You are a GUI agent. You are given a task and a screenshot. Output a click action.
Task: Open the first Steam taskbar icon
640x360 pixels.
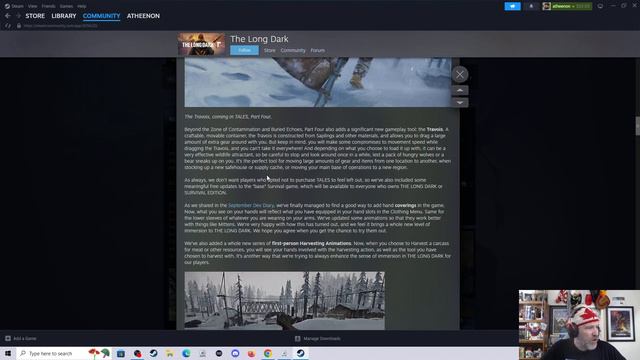pyautogui.click(x=153, y=353)
